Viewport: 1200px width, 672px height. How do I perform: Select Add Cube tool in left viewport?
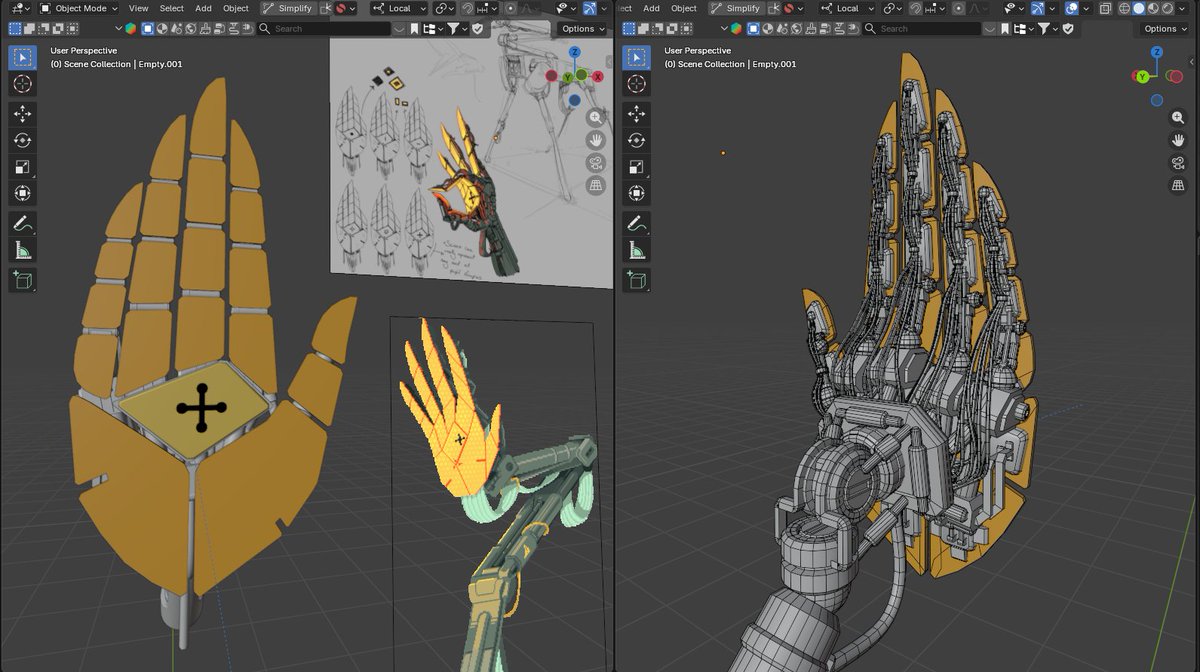(22, 280)
